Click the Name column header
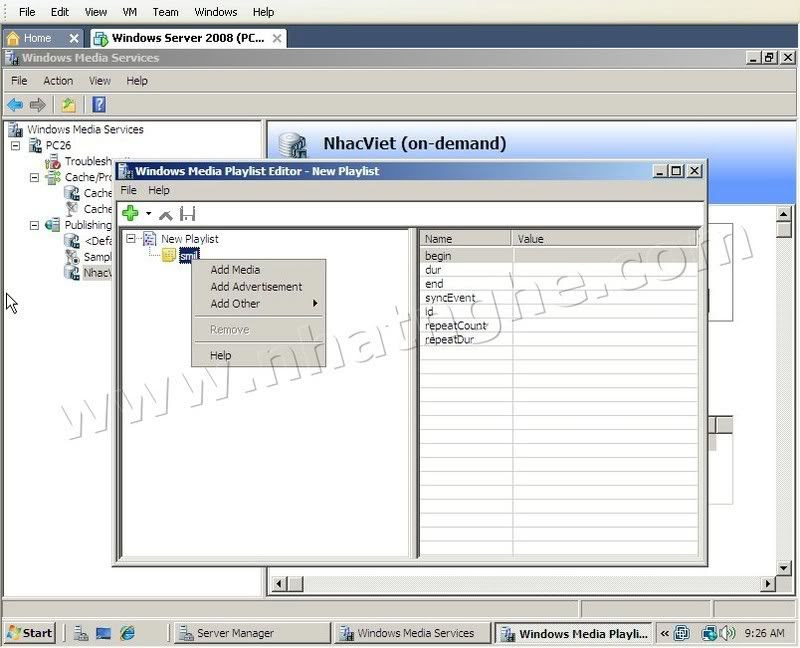The height and width of the screenshot is (648, 800). click(x=466, y=238)
